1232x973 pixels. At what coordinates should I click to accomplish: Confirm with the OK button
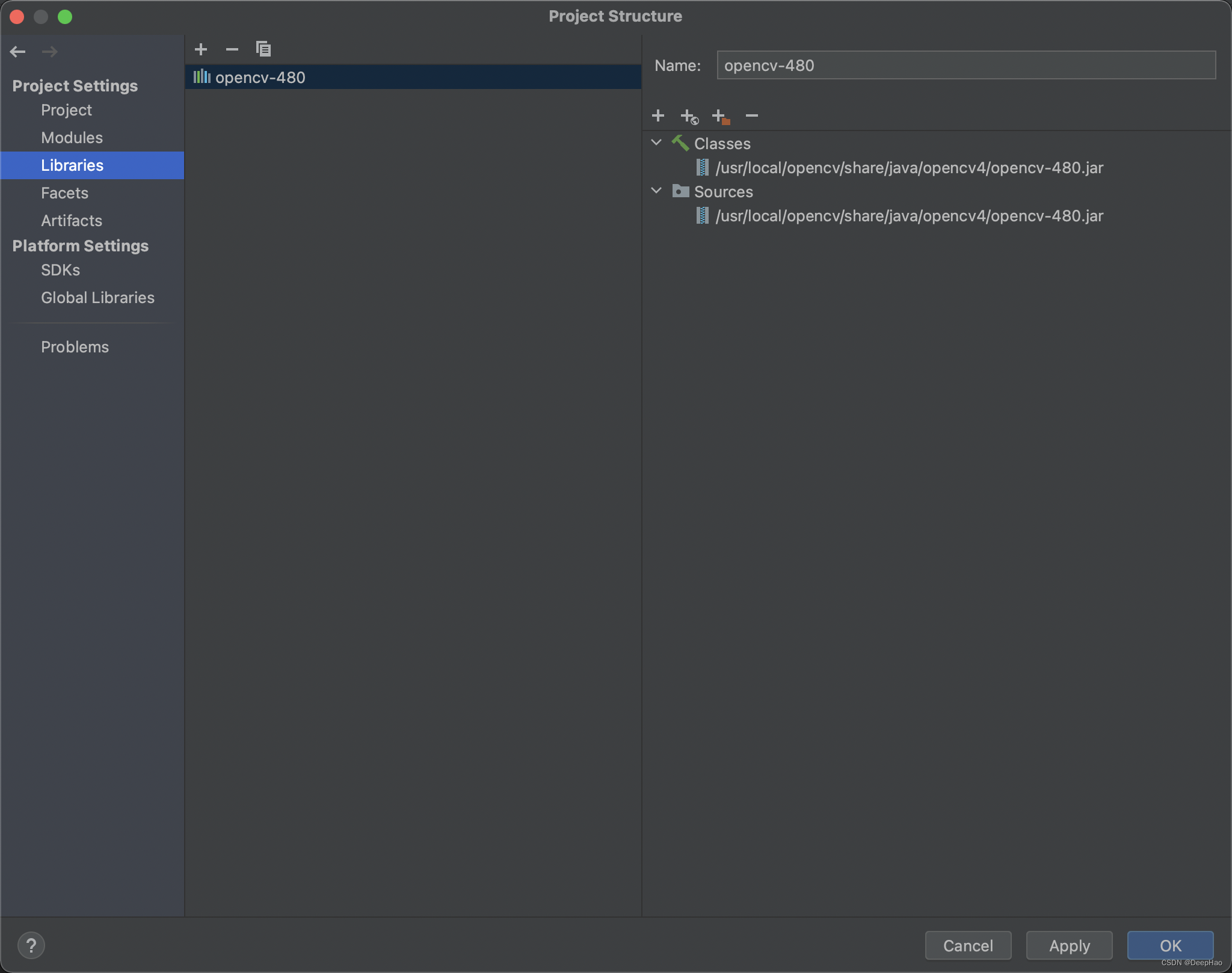(x=1170, y=945)
